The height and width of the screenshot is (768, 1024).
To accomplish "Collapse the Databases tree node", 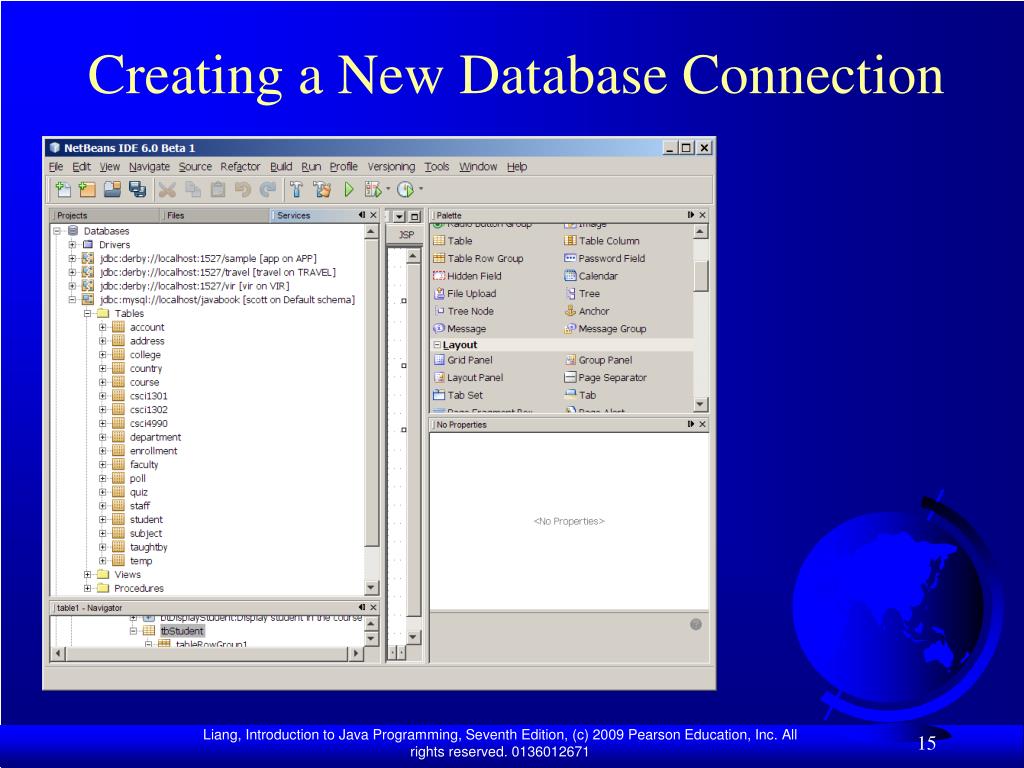I will (x=57, y=231).
